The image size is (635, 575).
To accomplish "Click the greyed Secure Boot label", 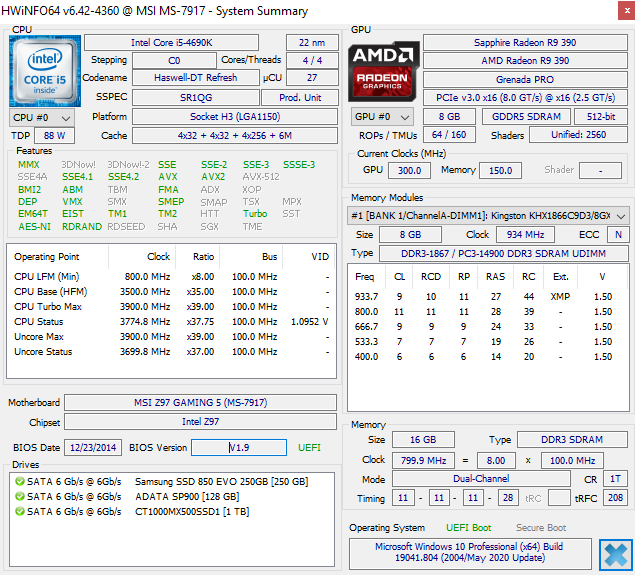I will tap(541, 528).
